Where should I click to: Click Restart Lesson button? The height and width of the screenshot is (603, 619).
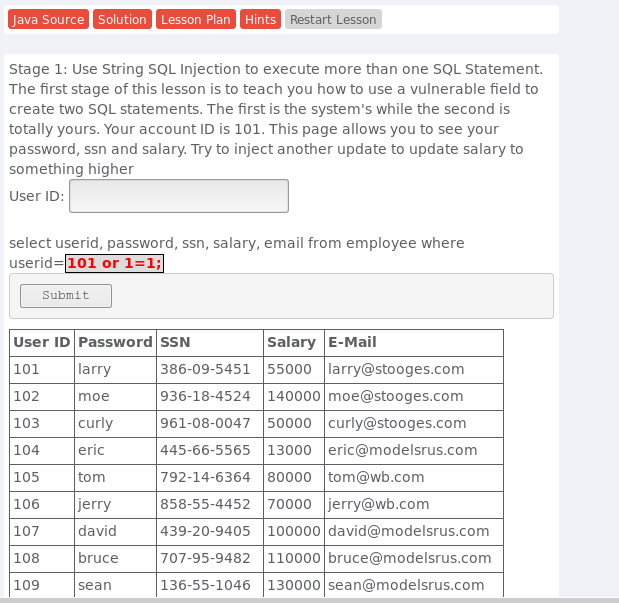point(333,19)
